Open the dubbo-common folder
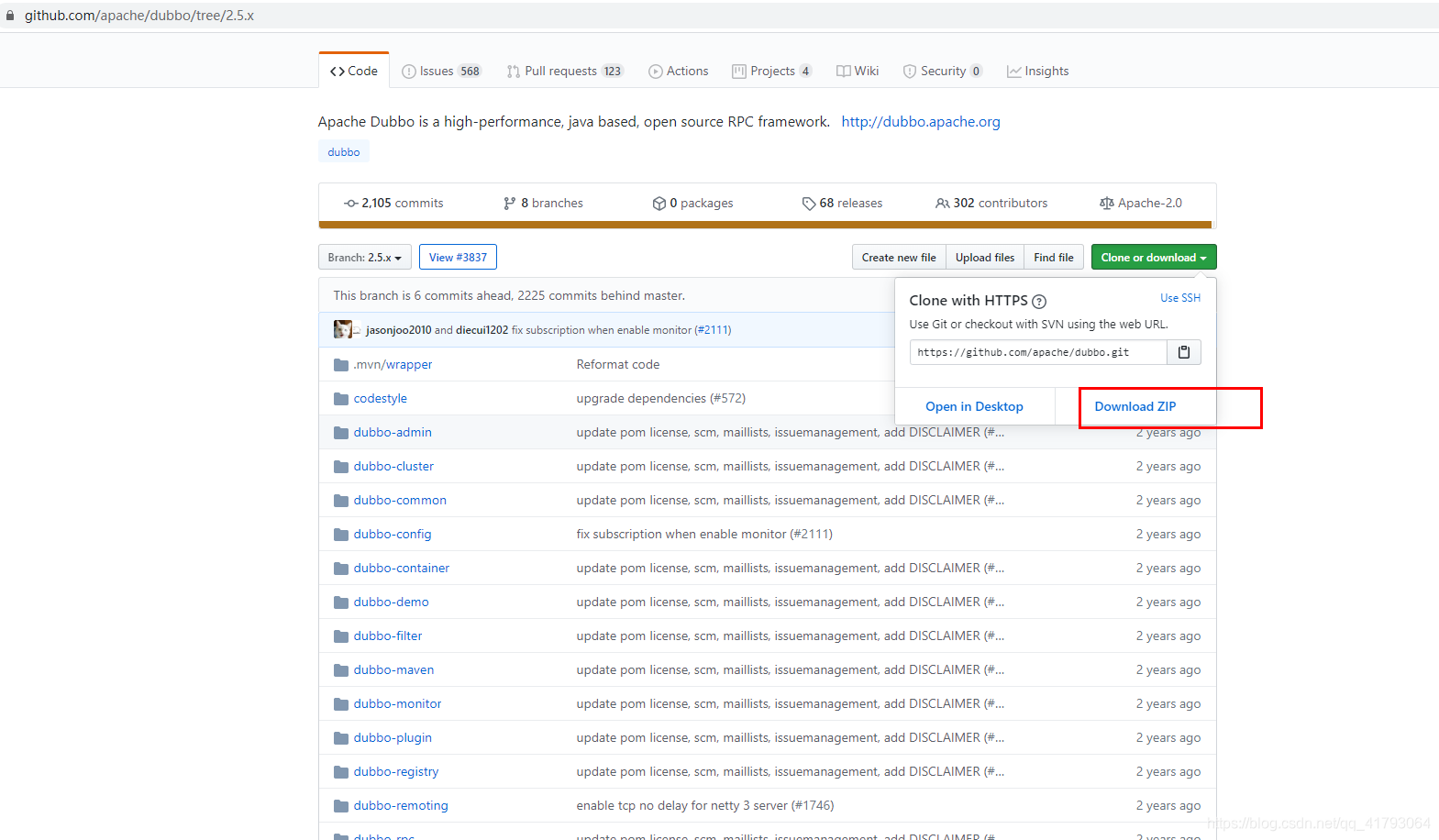This screenshot has height=840, width=1439. (400, 500)
